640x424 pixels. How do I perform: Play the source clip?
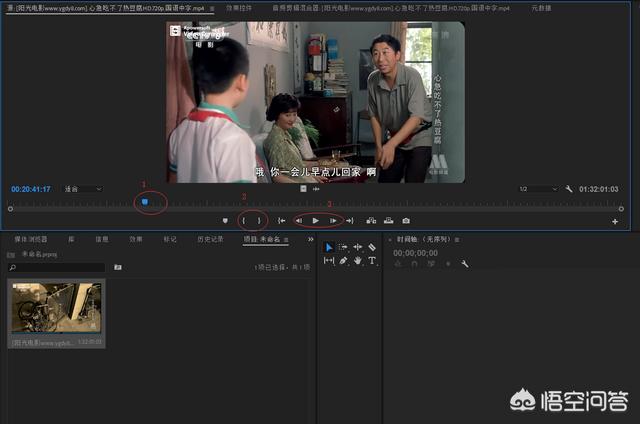pos(316,221)
